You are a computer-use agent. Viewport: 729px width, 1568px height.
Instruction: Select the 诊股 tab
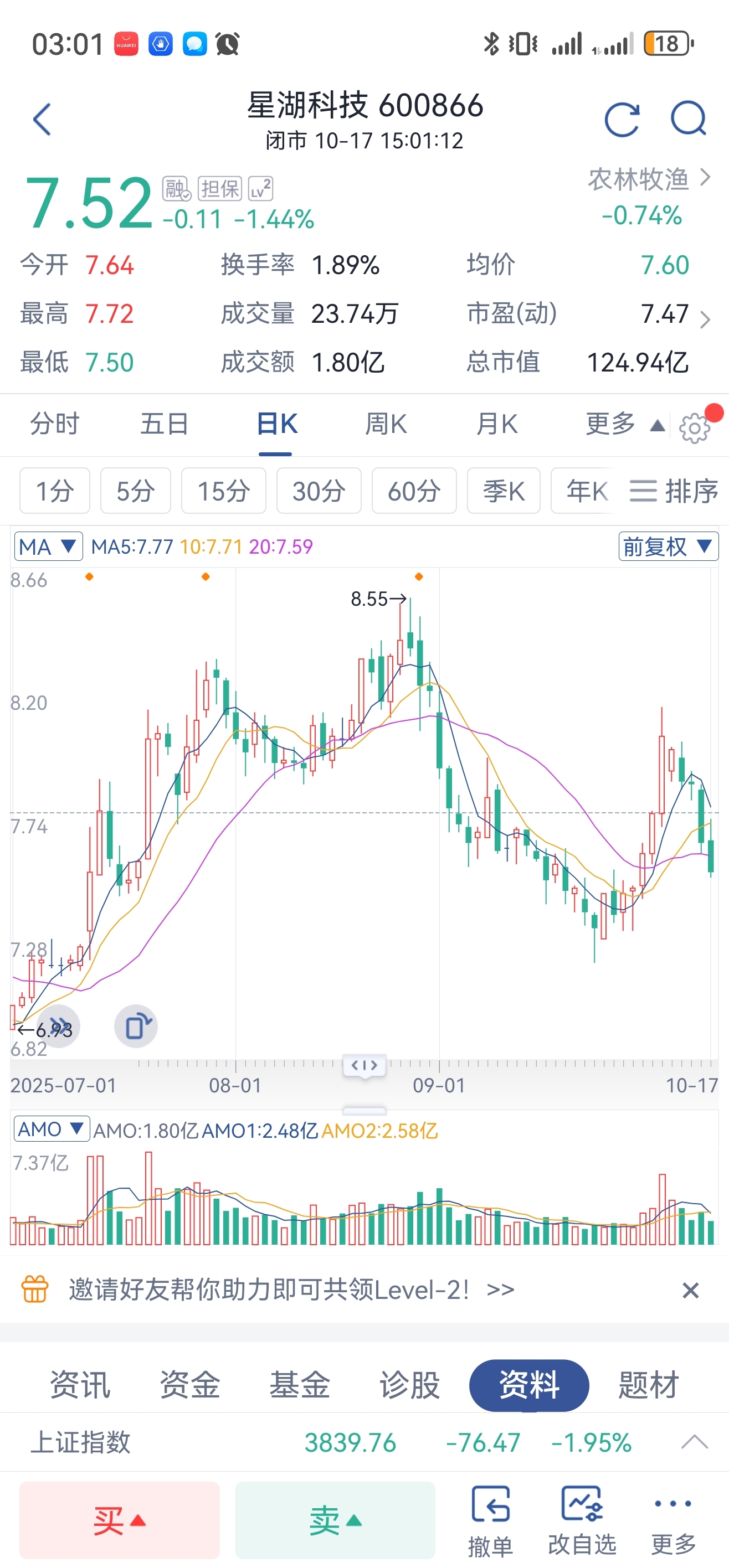tap(409, 1385)
